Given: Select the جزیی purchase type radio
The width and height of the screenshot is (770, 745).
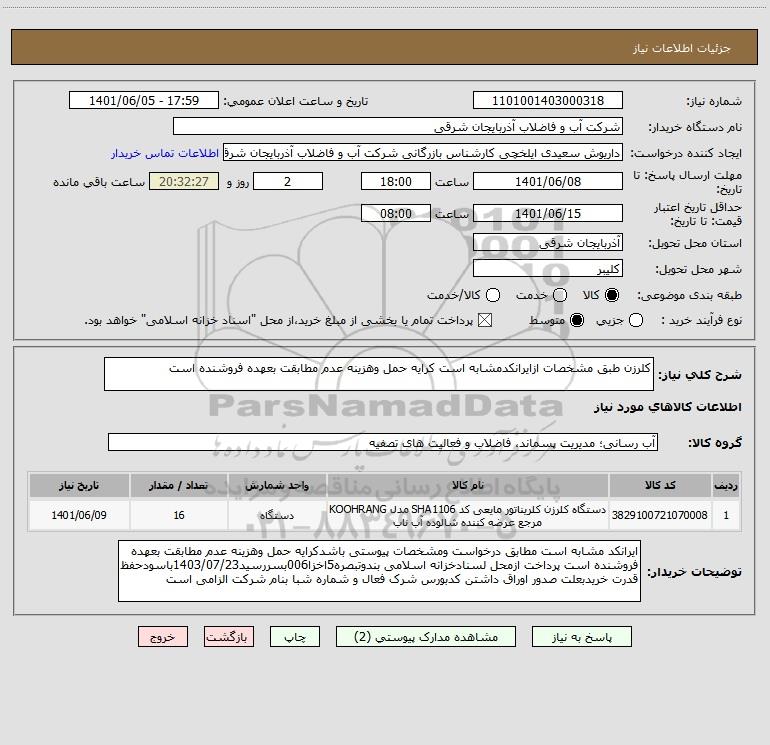Looking at the screenshot, I should coord(635,320).
